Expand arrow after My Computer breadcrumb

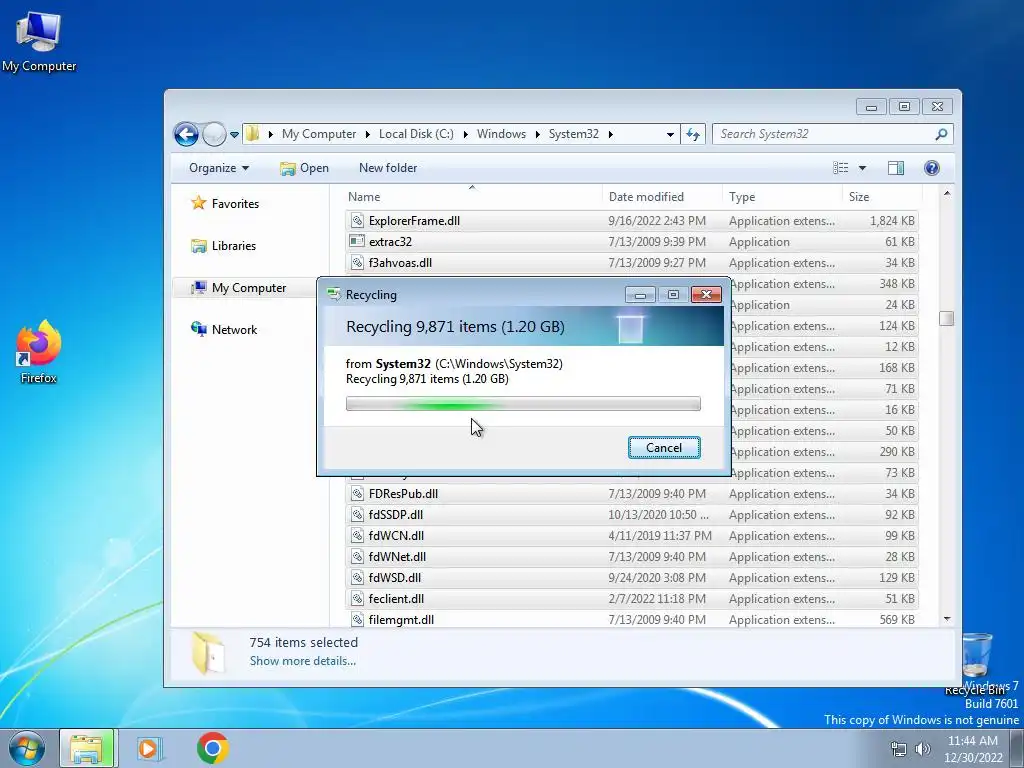(368, 134)
